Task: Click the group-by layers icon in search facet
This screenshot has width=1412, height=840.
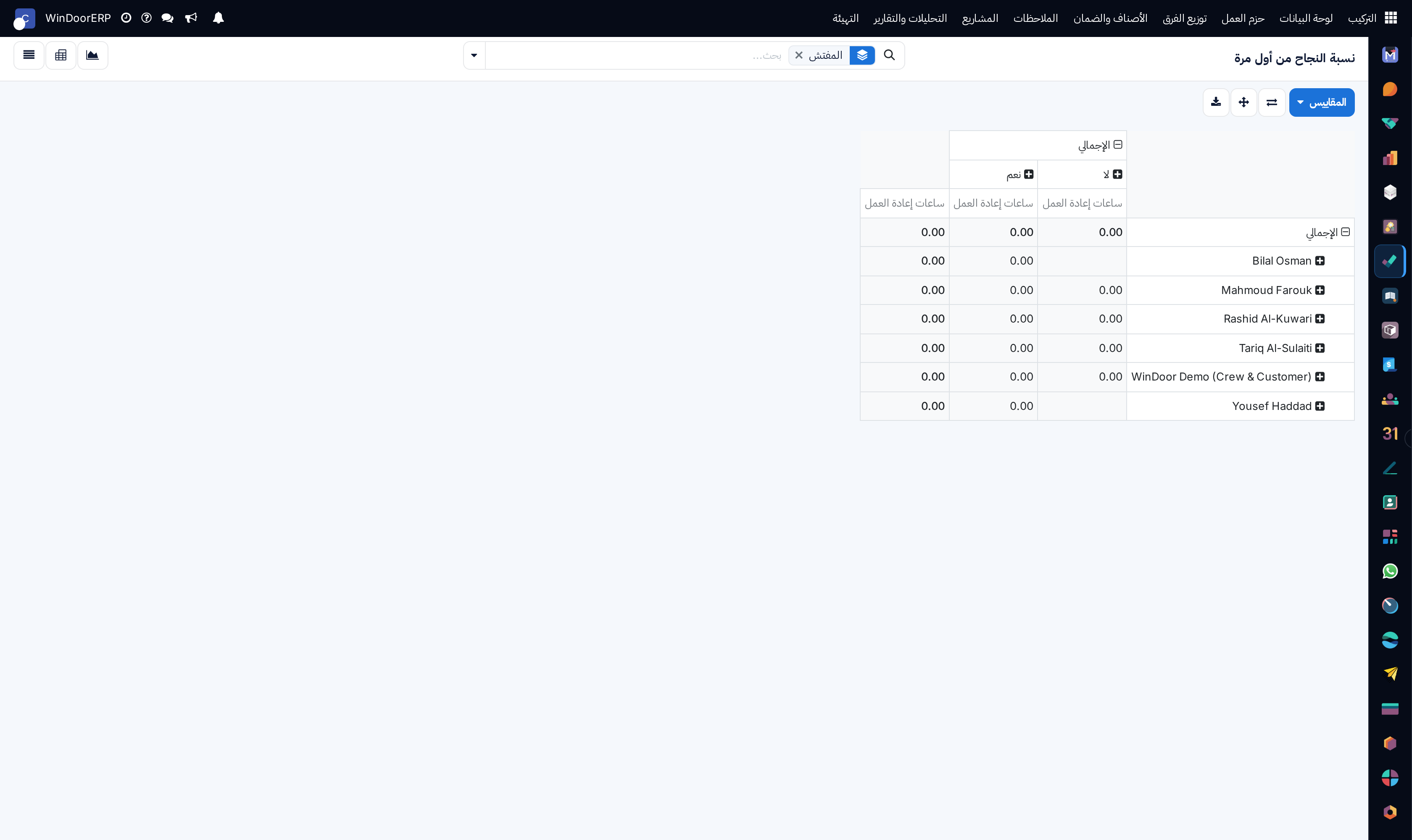Action: click(x=862, y=55)
